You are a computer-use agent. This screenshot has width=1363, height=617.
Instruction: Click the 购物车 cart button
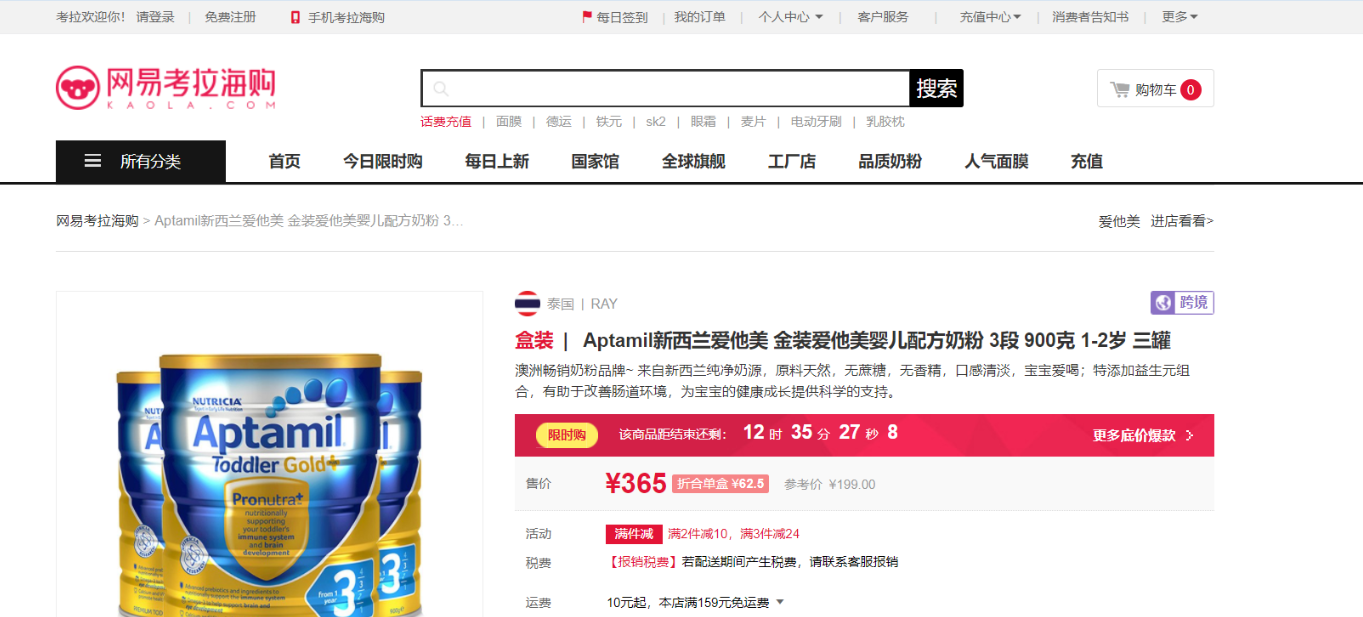(x=1155, y=89)
